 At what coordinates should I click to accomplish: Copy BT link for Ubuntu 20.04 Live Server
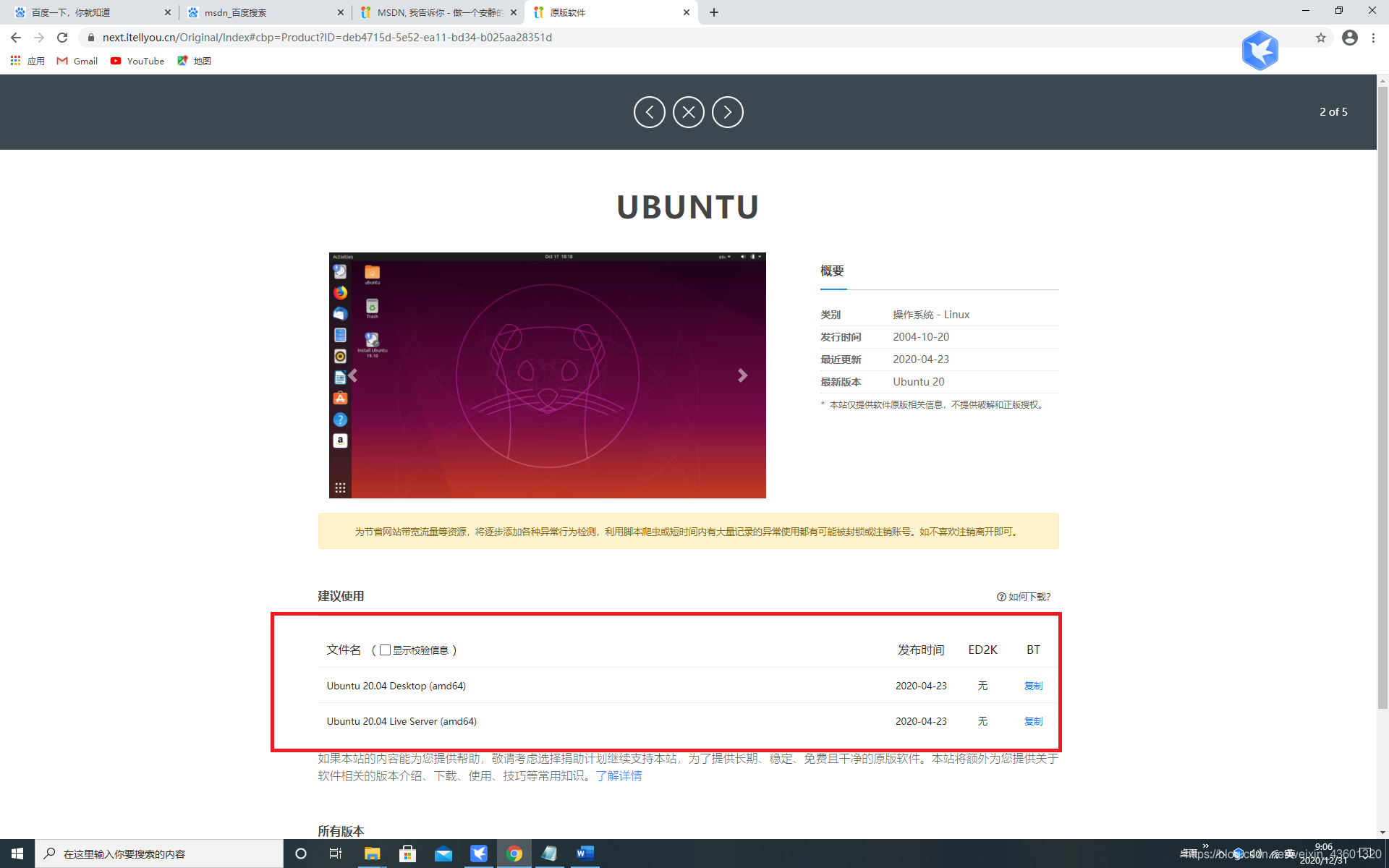(1033, 721)
